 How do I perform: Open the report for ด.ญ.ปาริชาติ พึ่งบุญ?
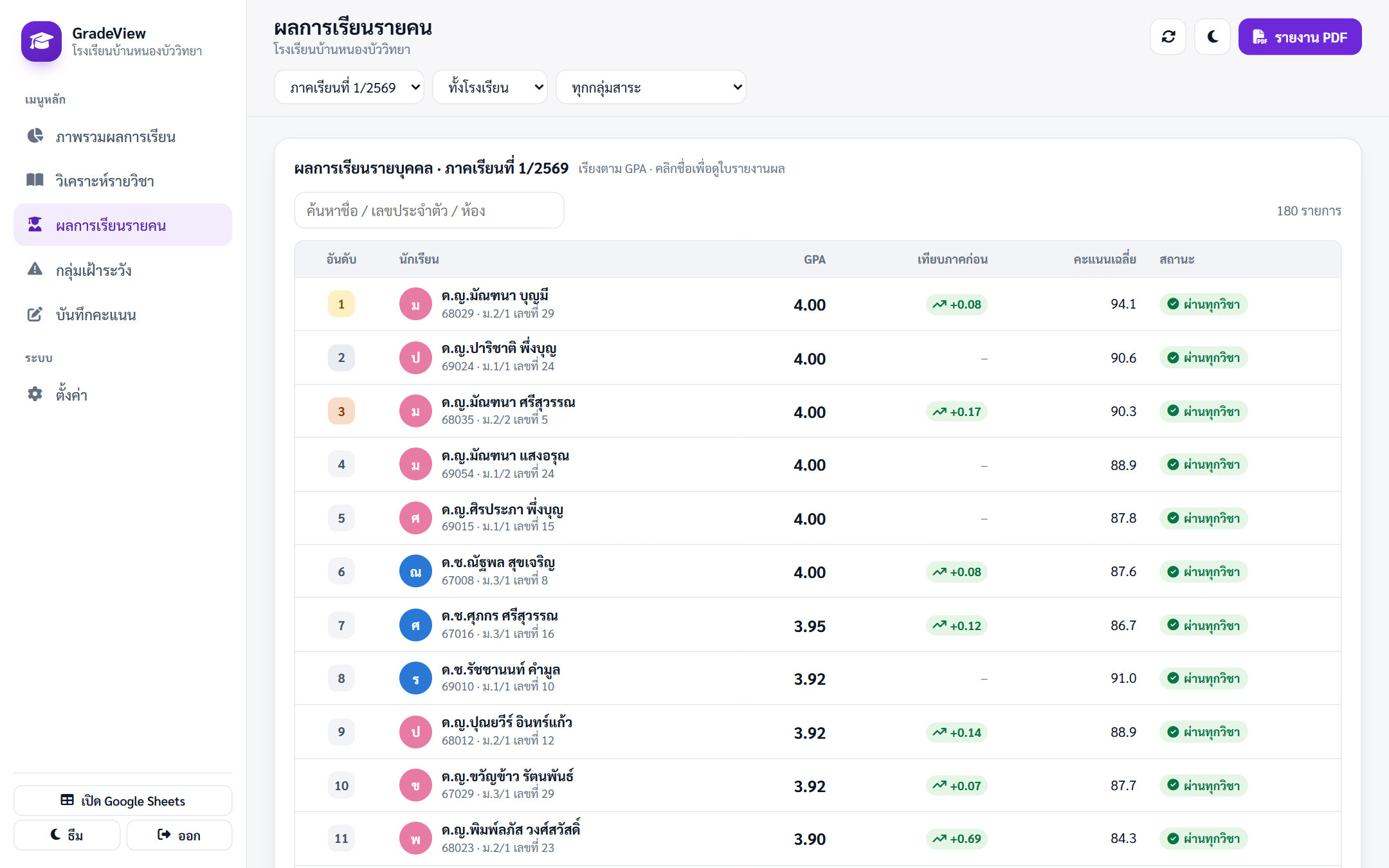[x=498, y=349]
